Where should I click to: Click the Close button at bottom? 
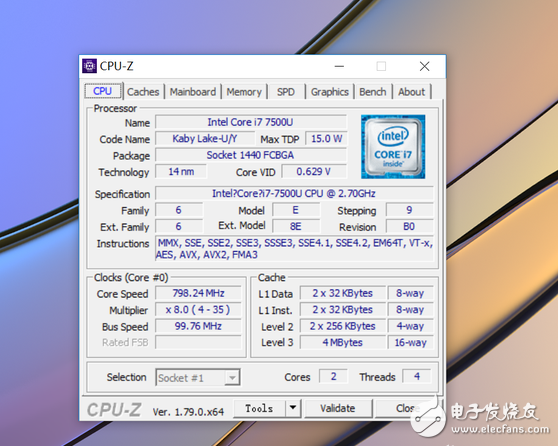click(x=407, y=408)
